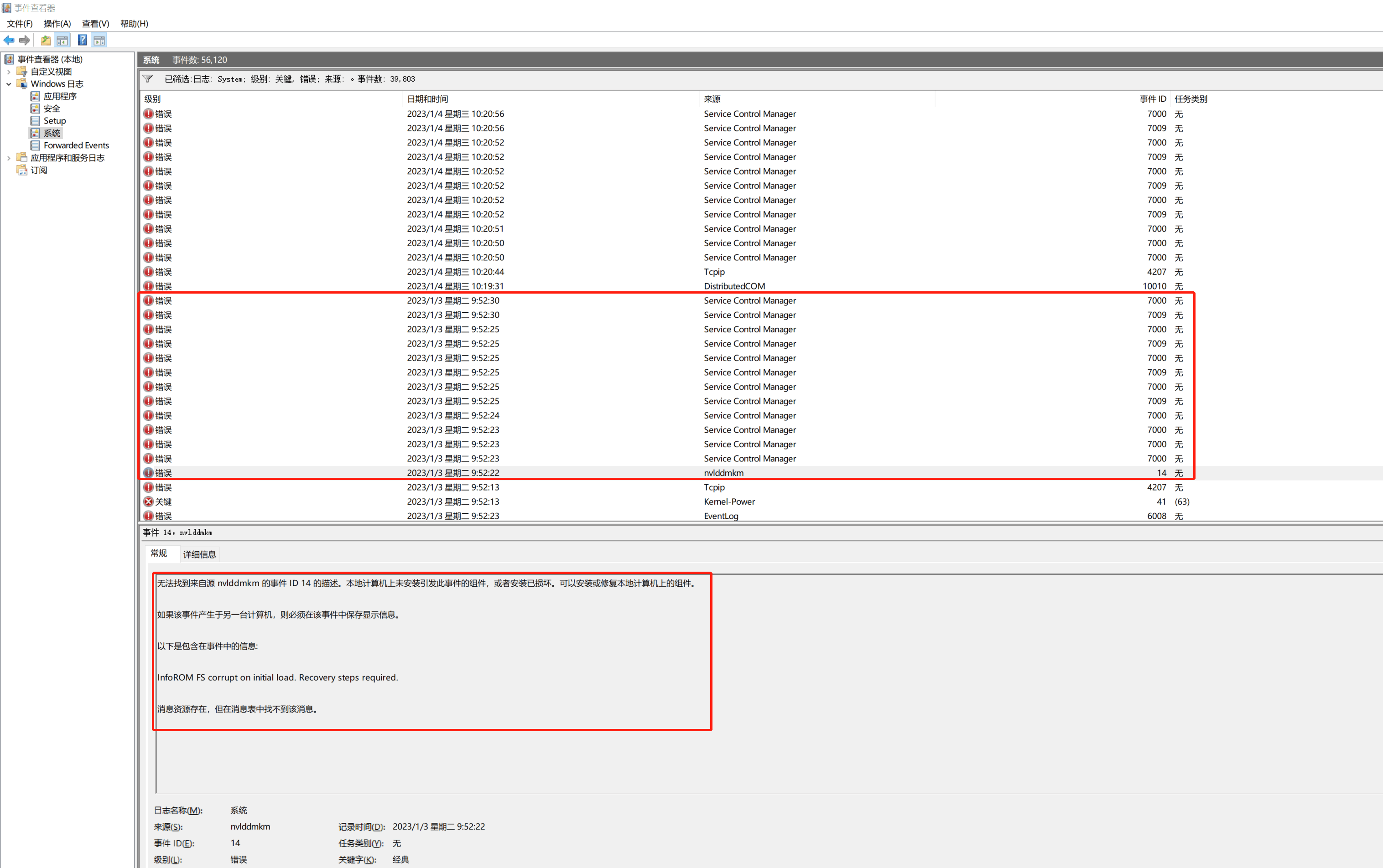Image resolution: width=1383 pixels, height=868 pixels.
Task: Open the 查看(V) menu
Action: click(95, 24)
